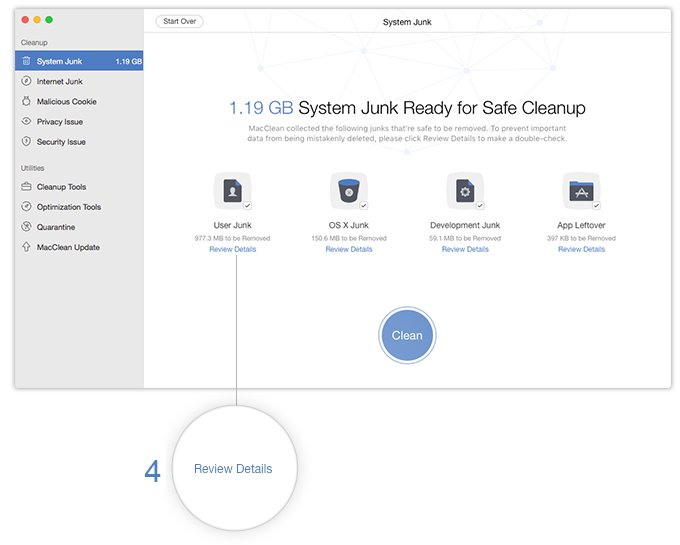Image resolution: width=680 pixels, height=545 pixels.
Task: Toggle the App Leftover checkbox
Action: [595, 204]
